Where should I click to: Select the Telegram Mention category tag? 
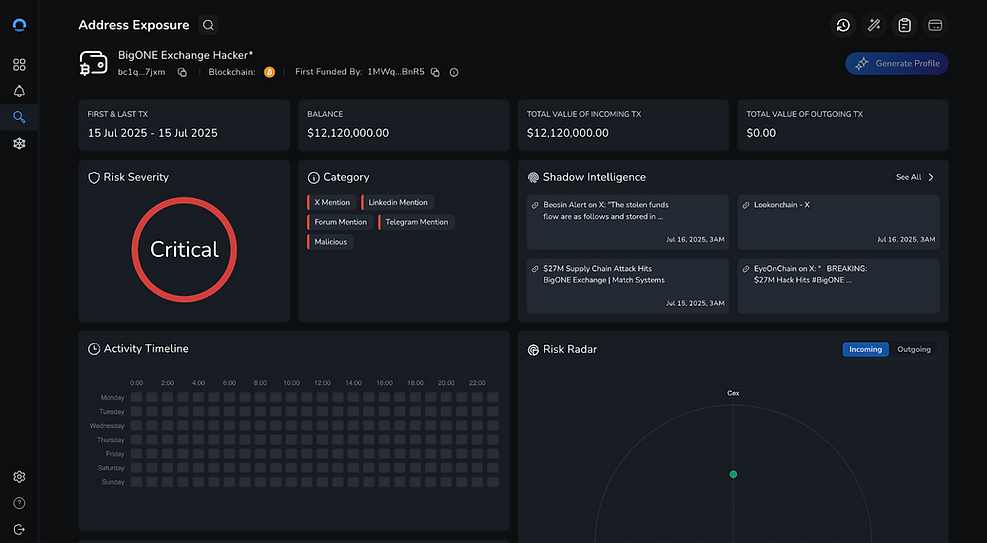(416, 222)
